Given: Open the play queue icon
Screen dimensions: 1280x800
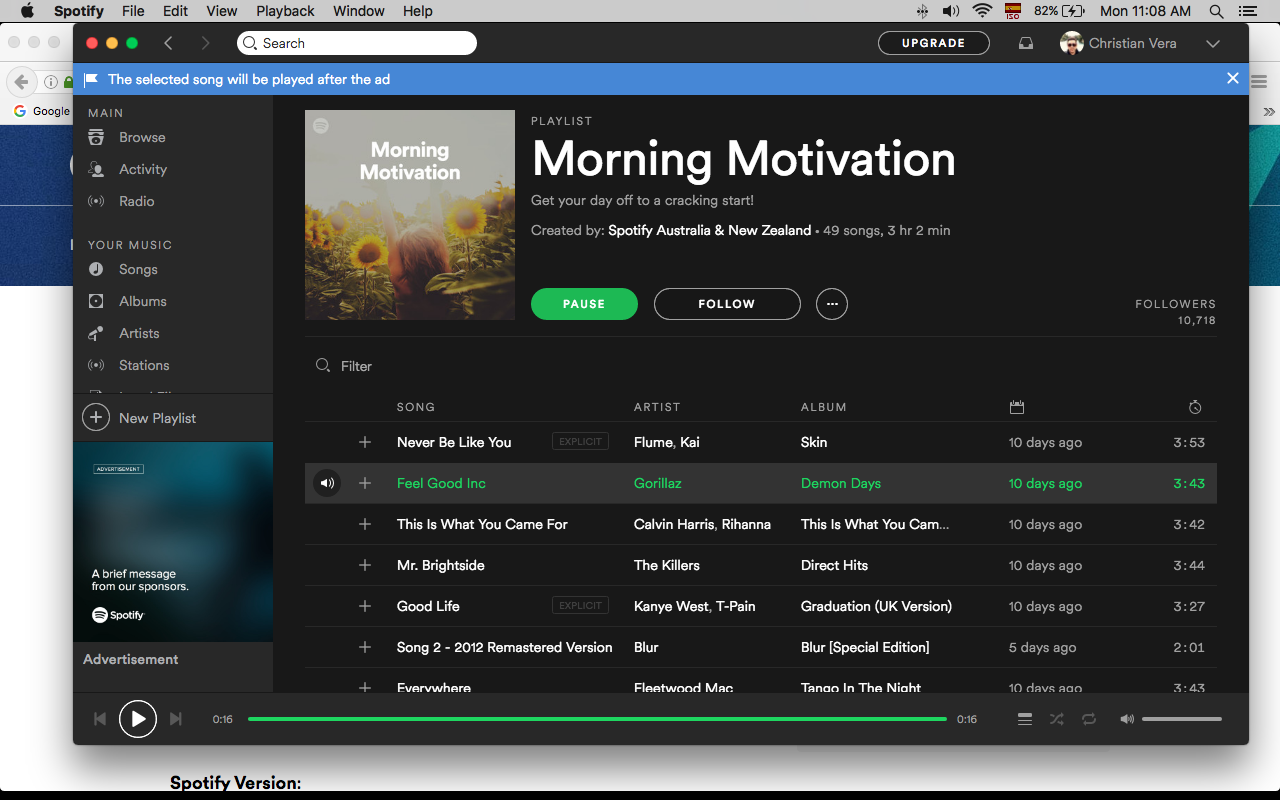Looking at the screenshot, I should tap(1025, 719).
